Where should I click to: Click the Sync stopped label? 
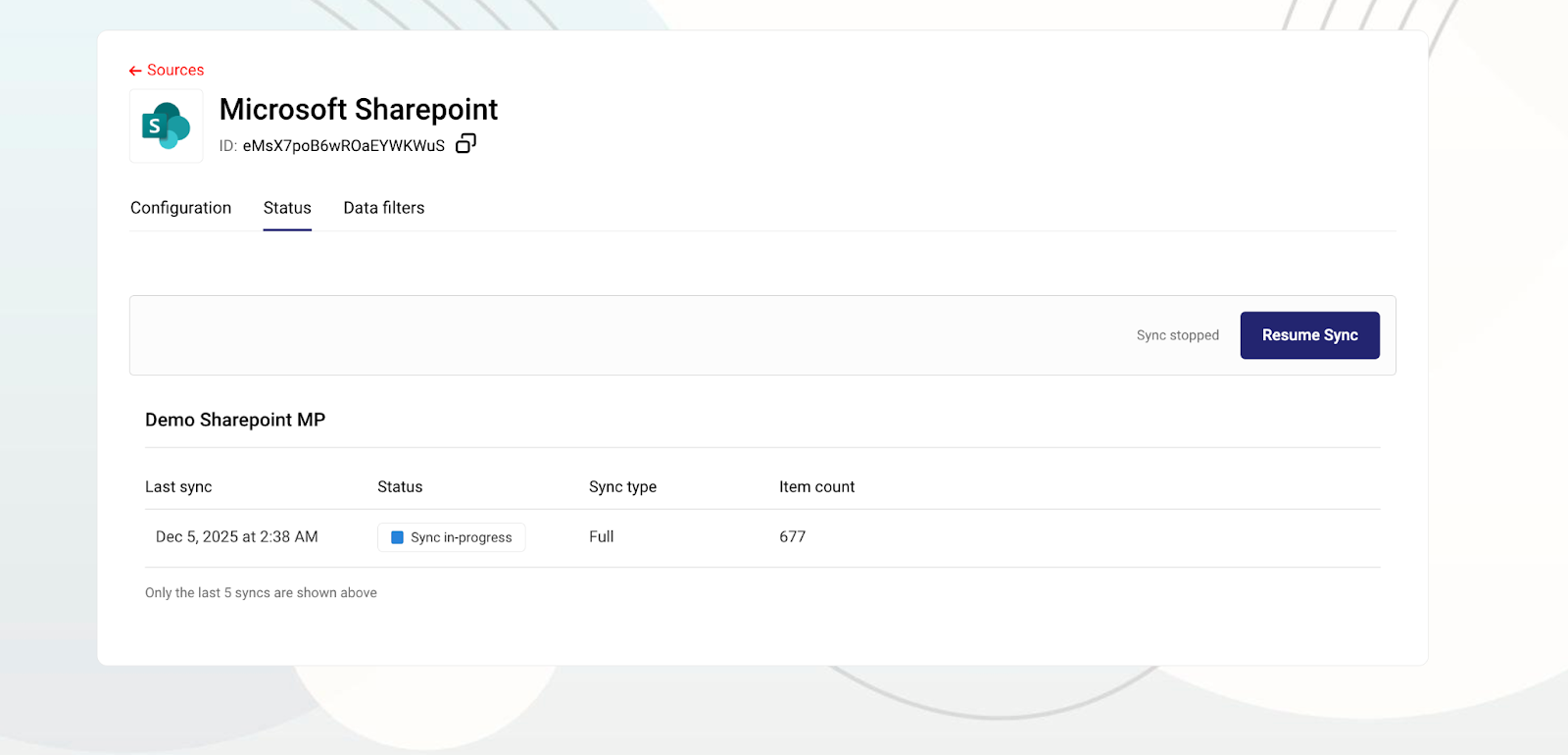[1177, 335]
